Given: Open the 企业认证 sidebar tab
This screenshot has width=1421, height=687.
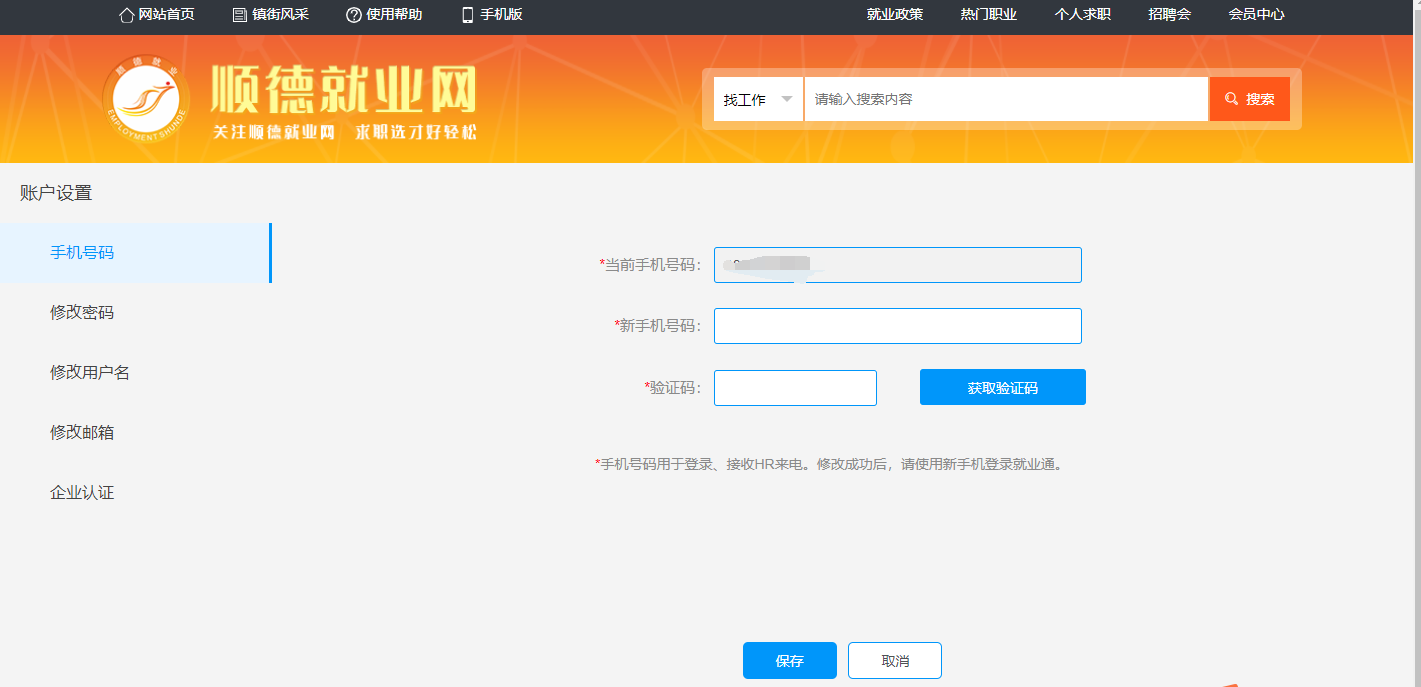Looking at the screenshot, I should 82,493.
